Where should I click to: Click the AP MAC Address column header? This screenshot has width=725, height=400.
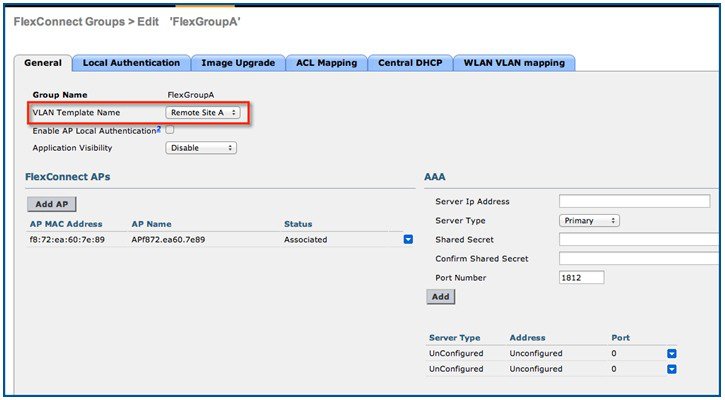pos(66,224)
